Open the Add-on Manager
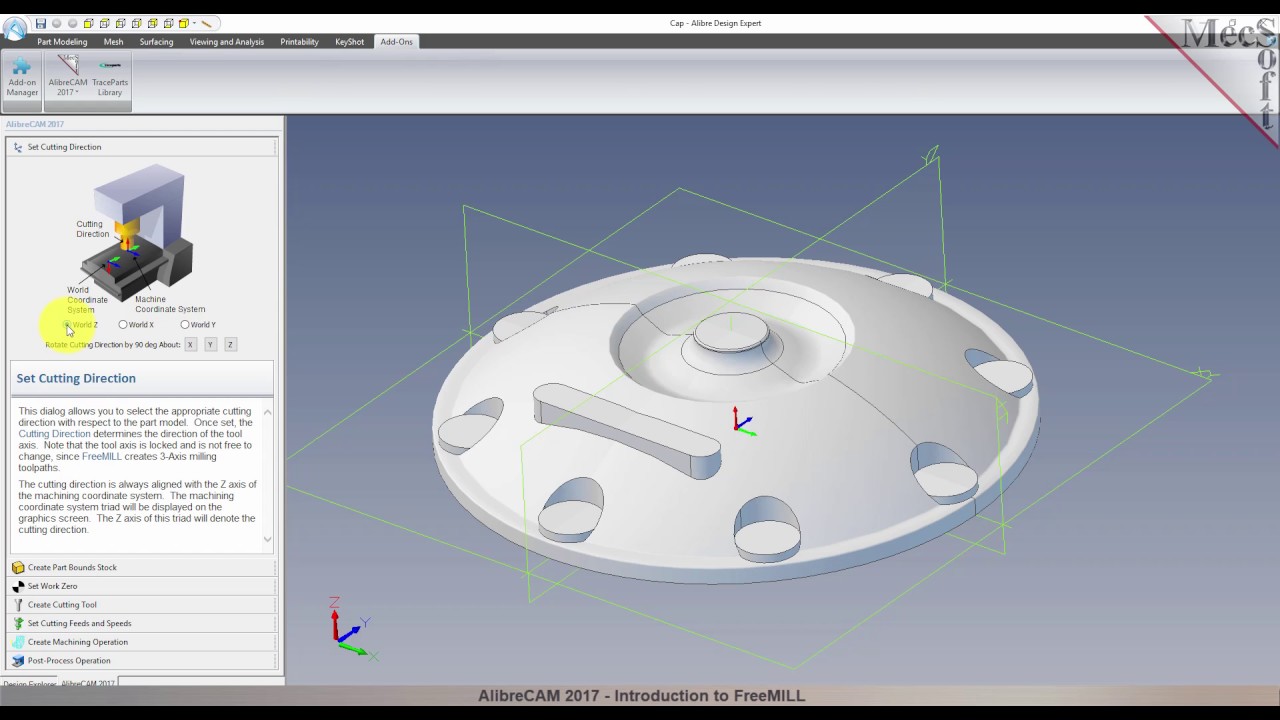 coord(22,78)
